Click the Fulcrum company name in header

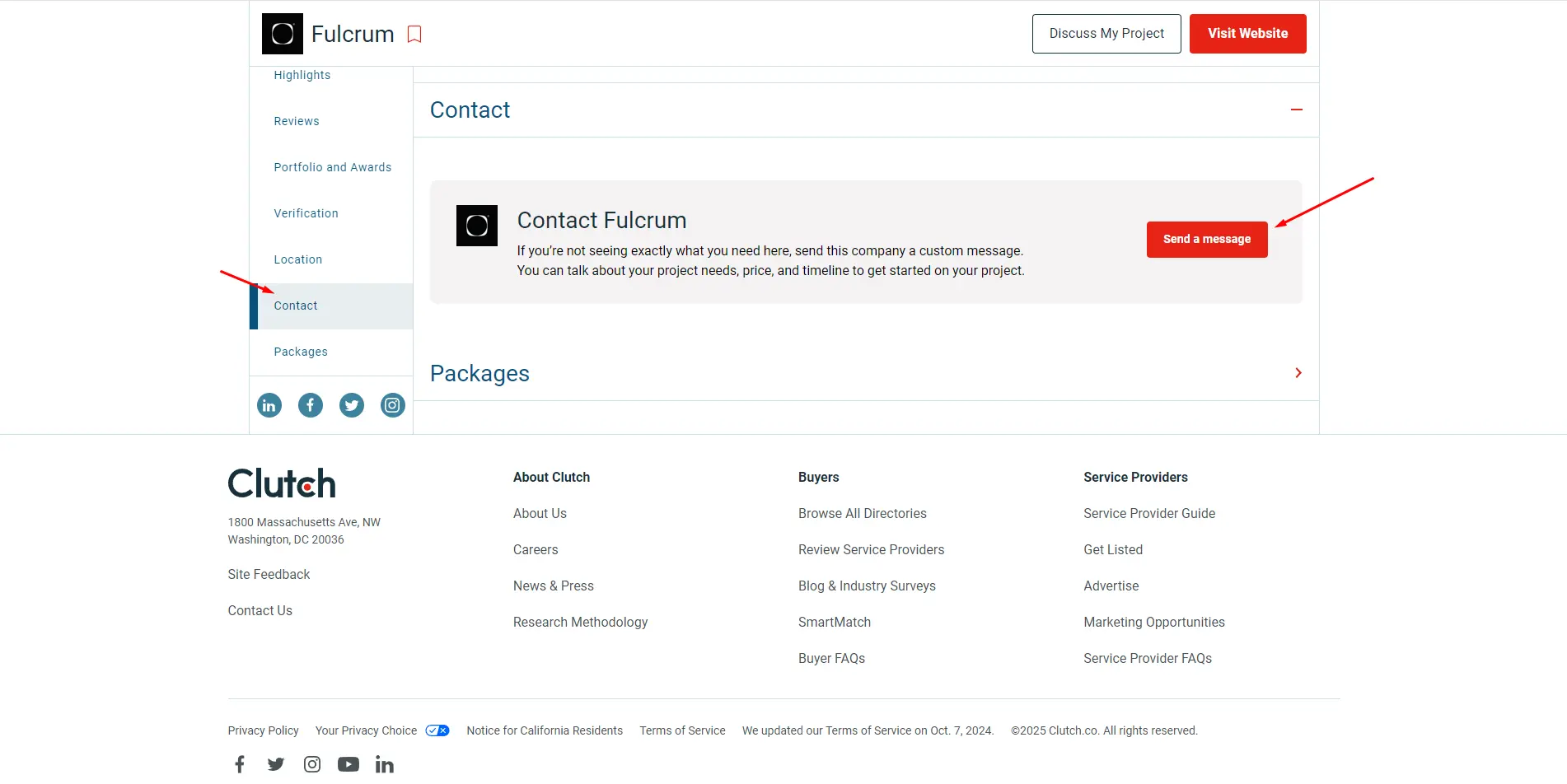[353, 34]
